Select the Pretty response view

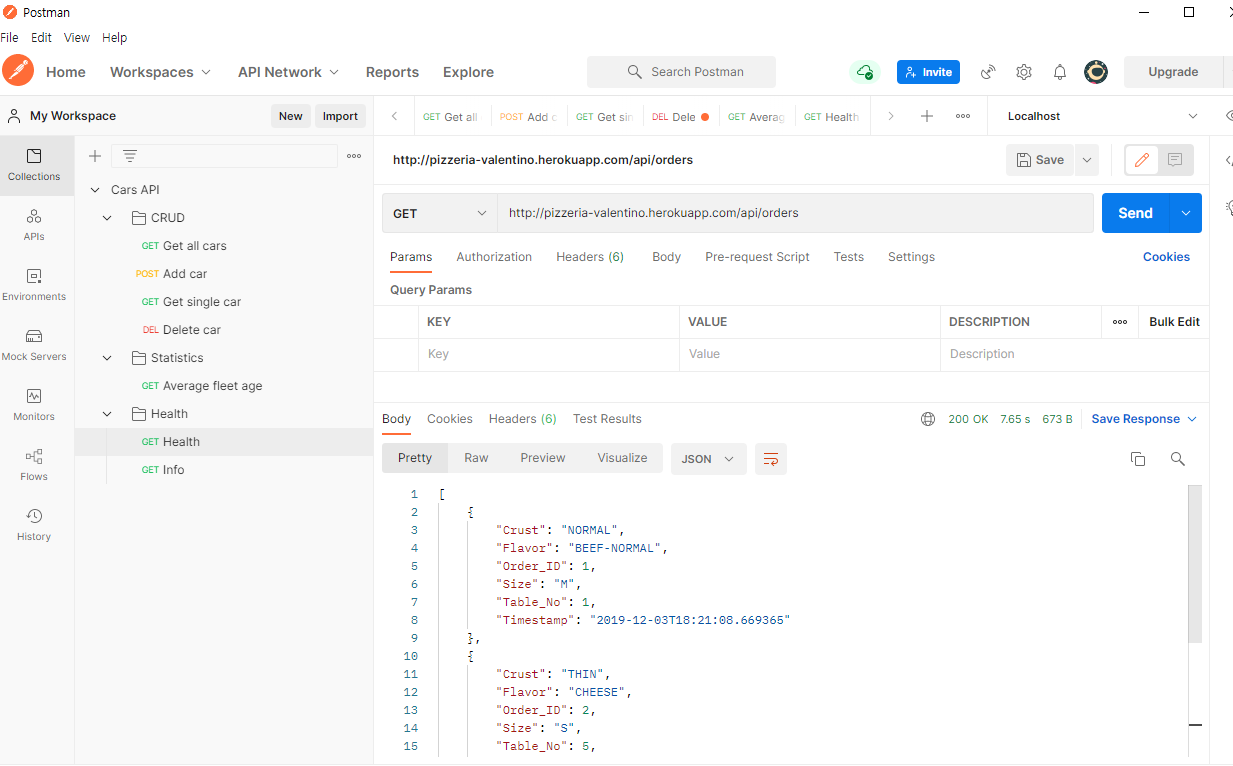(x=415, y=458)
